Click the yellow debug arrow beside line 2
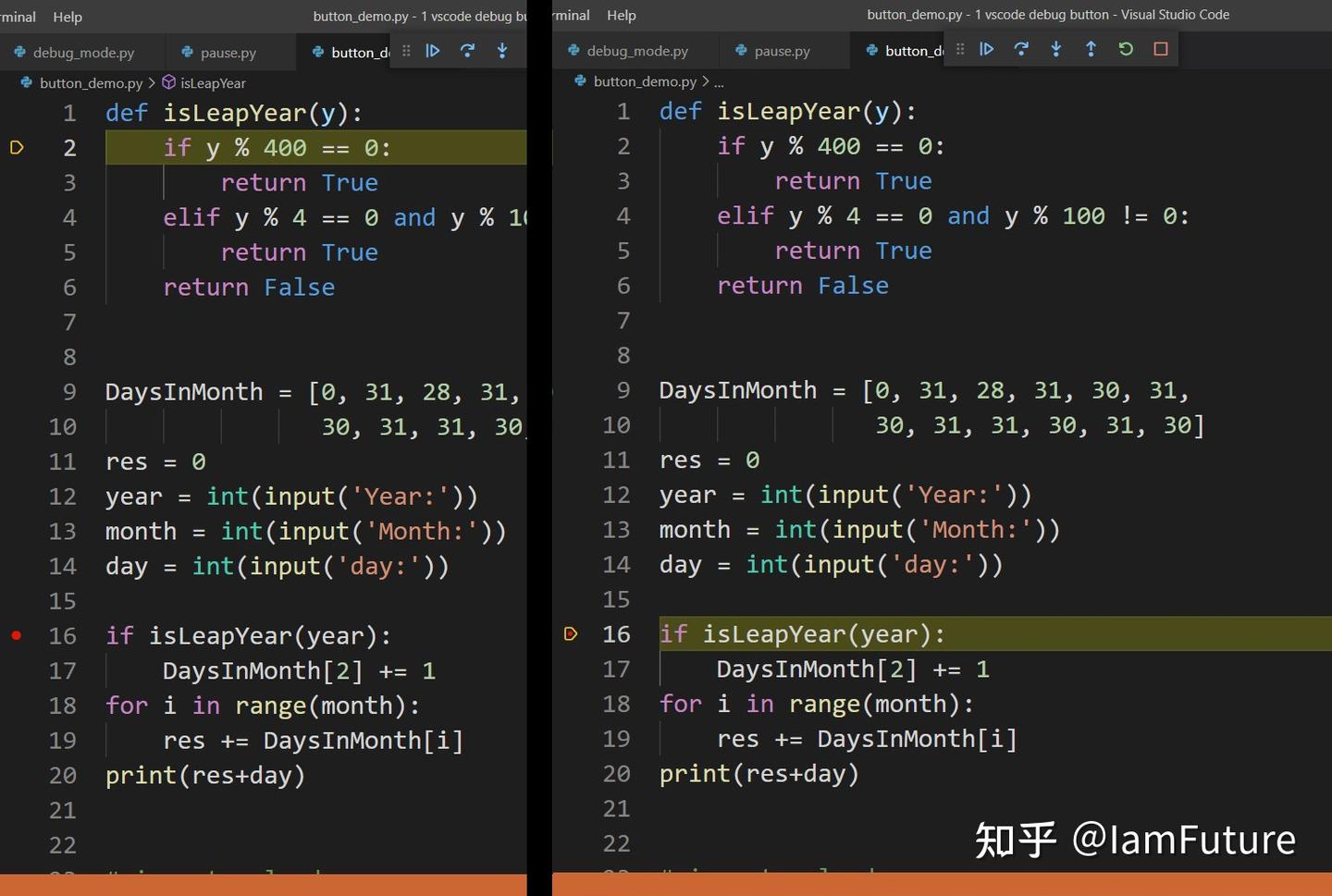Screen dimensions: 1332x896 (16, 147)
